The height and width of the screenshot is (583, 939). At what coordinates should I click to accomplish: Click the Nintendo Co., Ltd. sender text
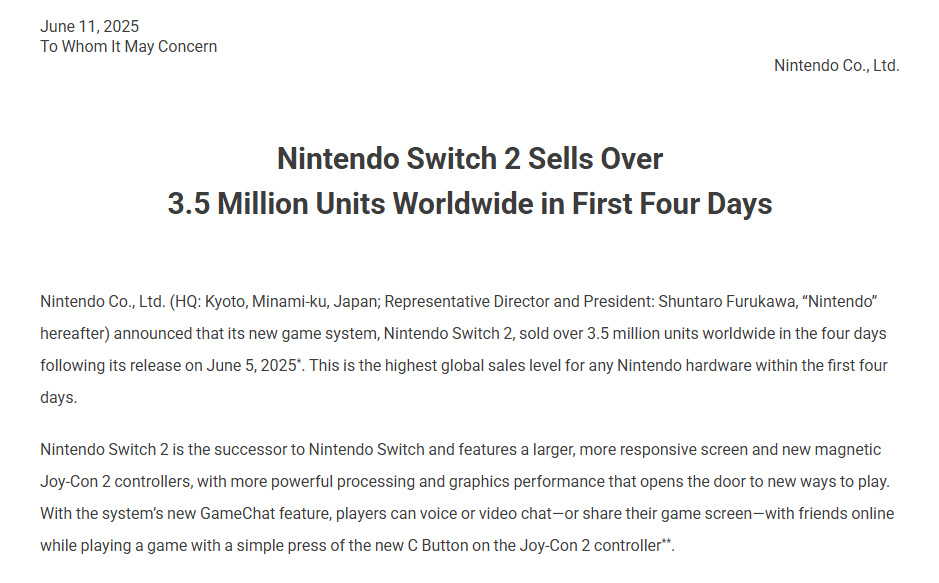click(x=837, y=65)
